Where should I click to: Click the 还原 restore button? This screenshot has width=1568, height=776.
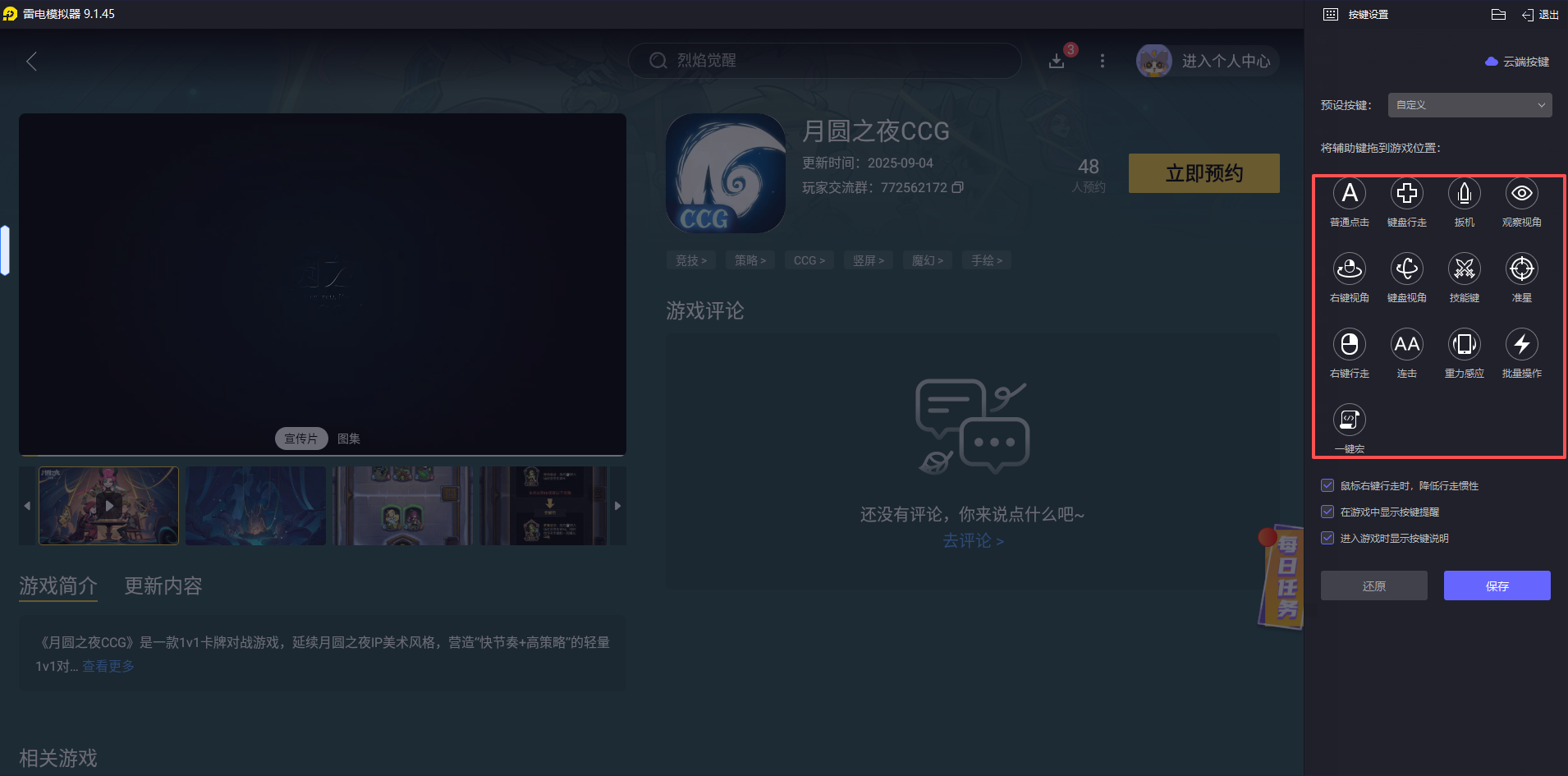[1374, 585]
